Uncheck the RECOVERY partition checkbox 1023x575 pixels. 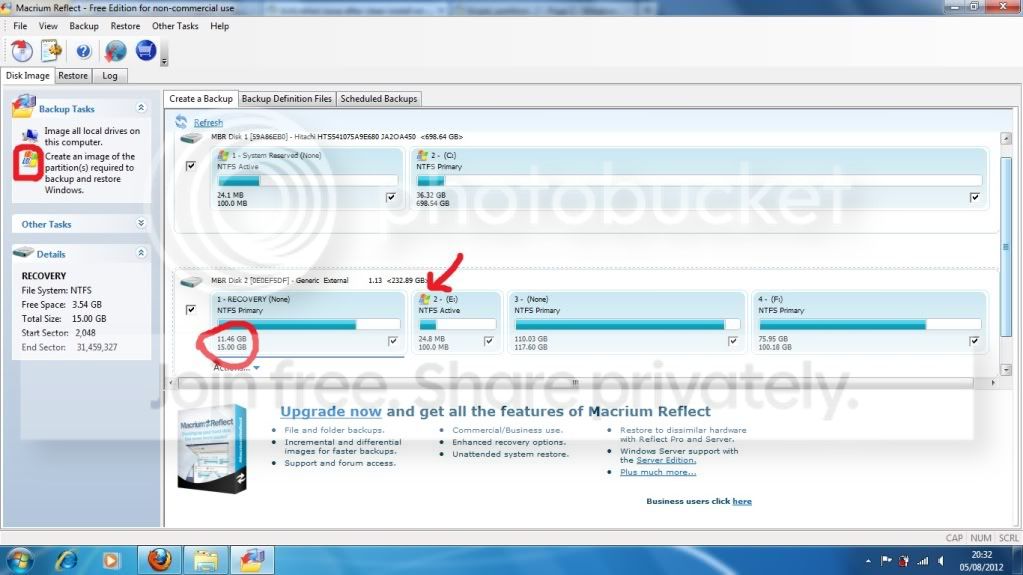click(393, 341)
